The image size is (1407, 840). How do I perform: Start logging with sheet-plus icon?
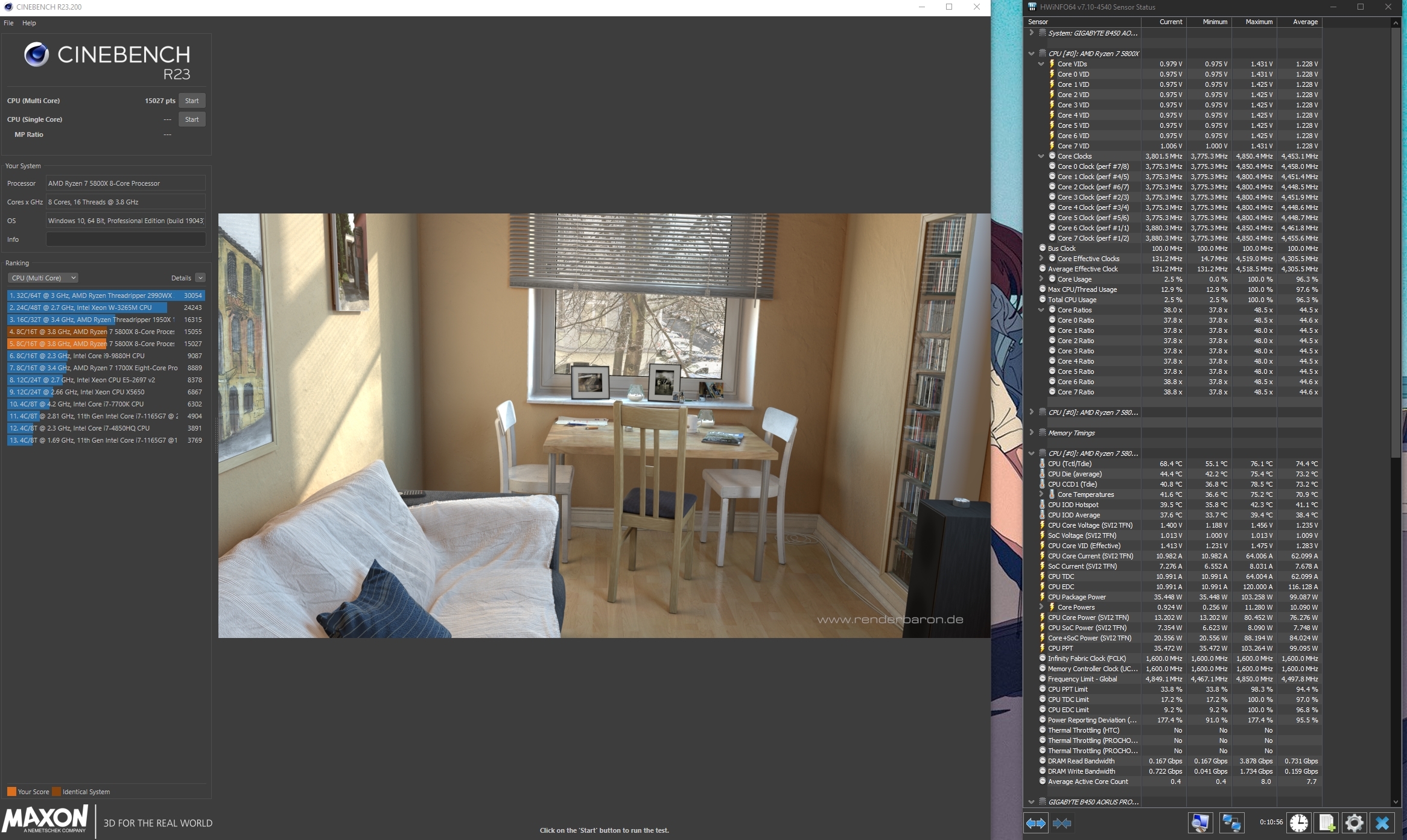(1327, 823)
